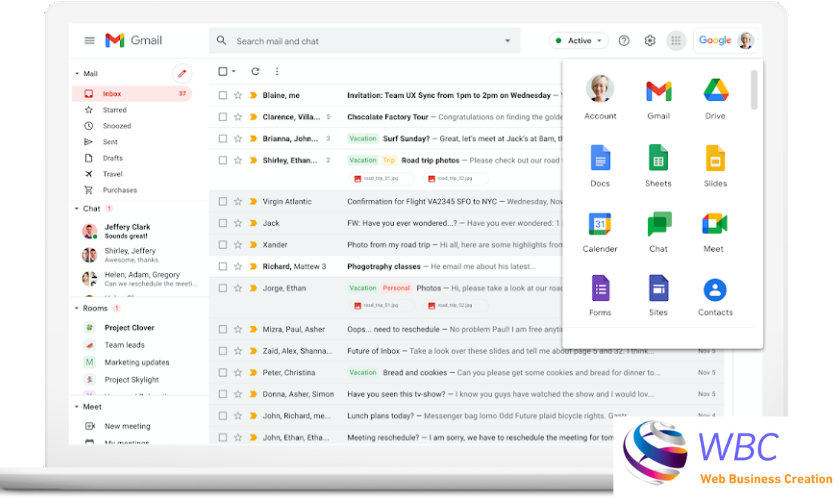Open Meet from the apps panel
Viewport: 840px width, 500px height.
[714, 233]
